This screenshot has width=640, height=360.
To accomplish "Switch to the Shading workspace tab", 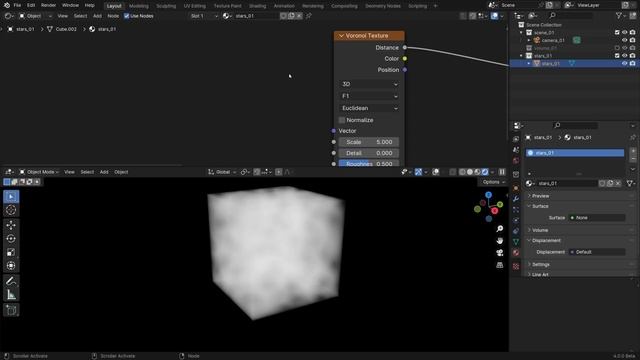I will click(x=258, y=6).
